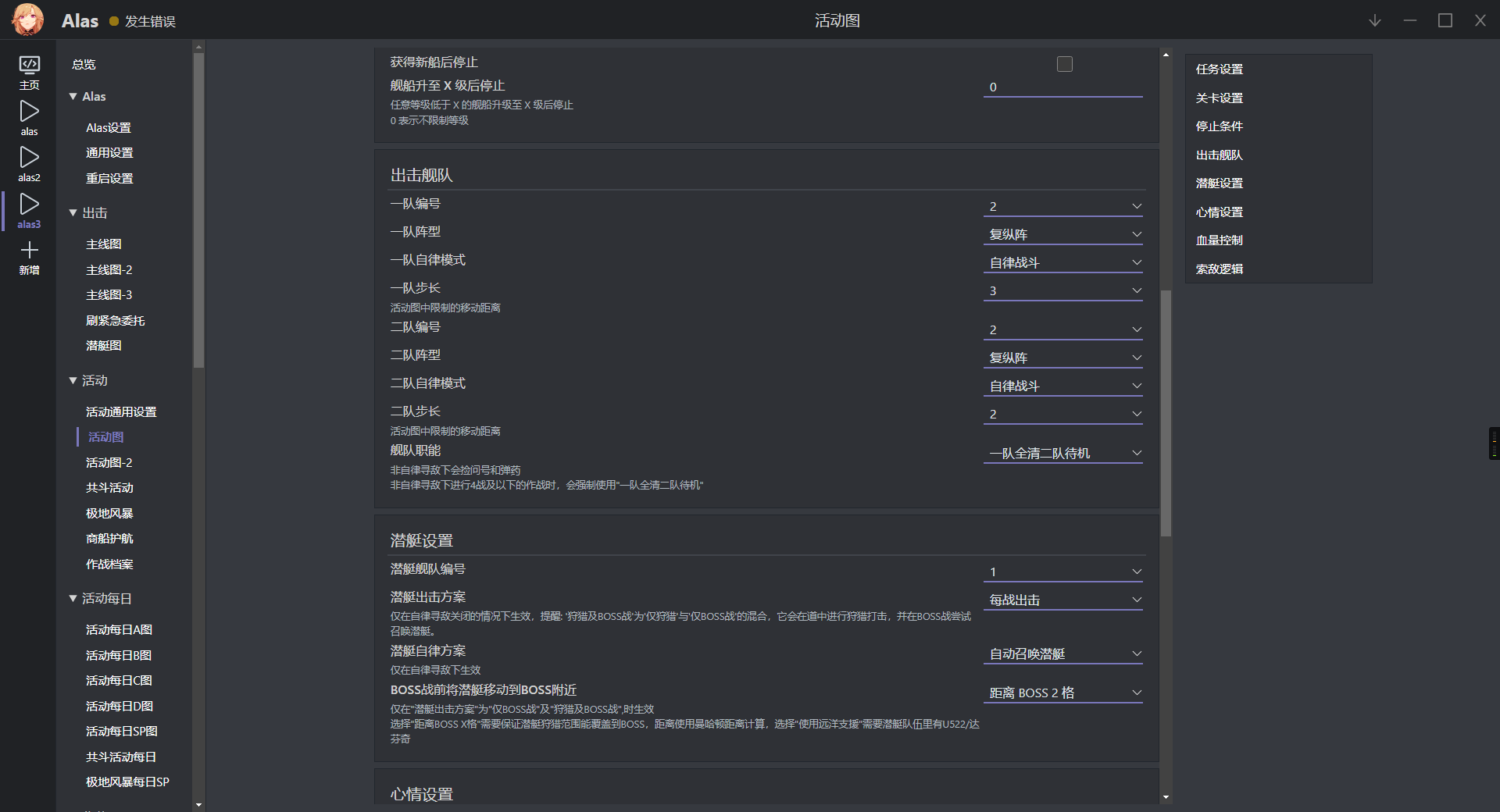Open 活动每日C图 menu item
Screen dimensions: 1500x812
(x=119, y=680)
